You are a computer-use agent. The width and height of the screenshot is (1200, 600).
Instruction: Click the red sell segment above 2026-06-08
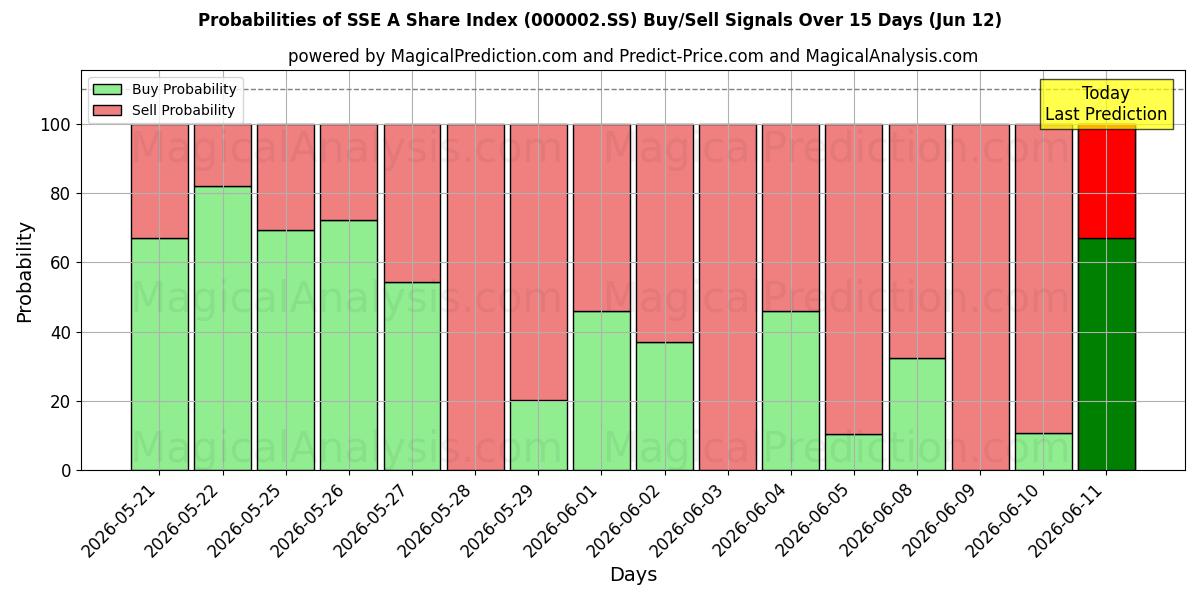tap(917, 241)
